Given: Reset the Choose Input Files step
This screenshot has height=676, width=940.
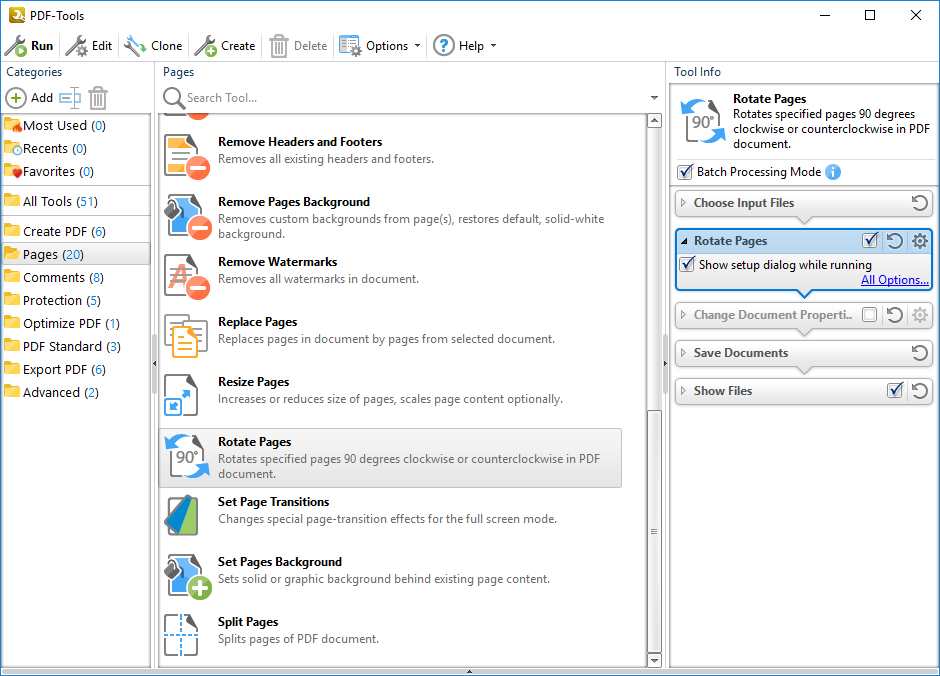Looking at the screenshot, I should (920, 203).
